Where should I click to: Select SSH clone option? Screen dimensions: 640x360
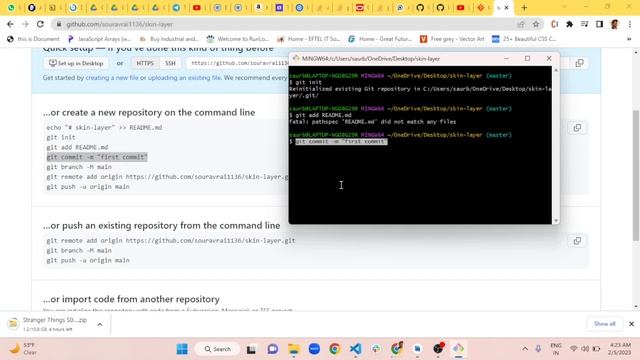(170, 63)
